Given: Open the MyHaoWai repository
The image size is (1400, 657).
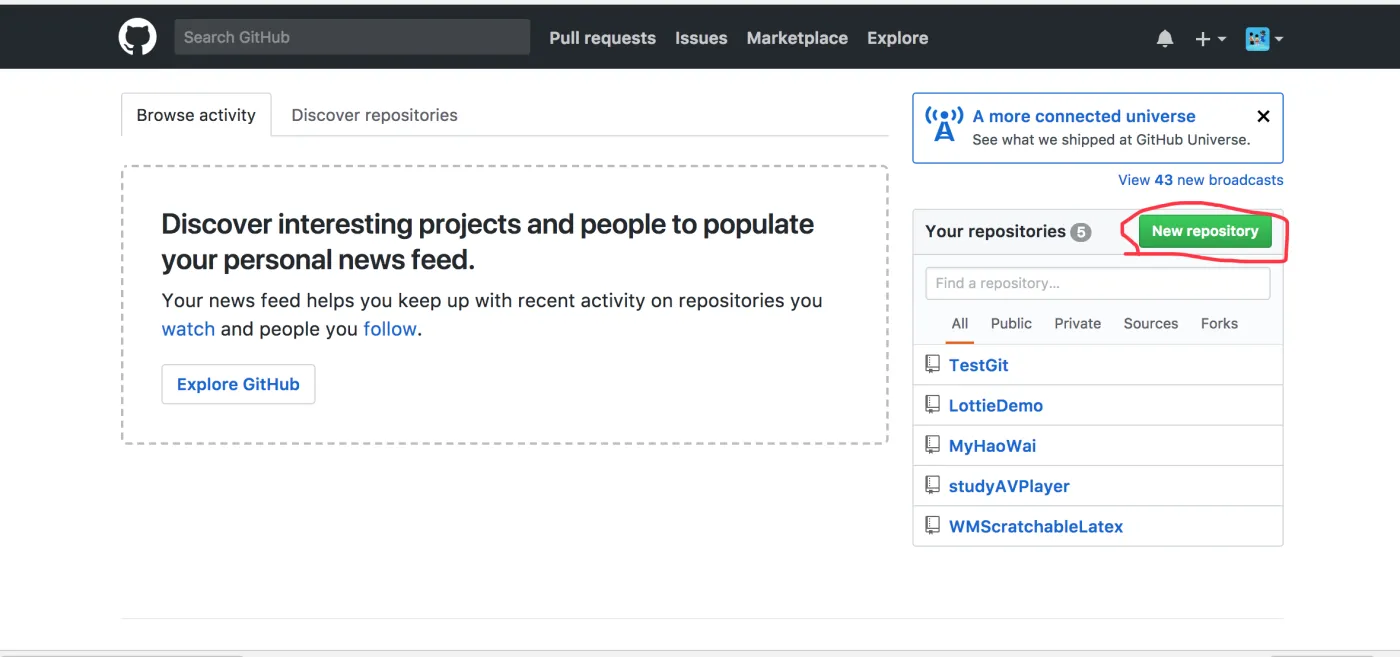Looking at the screenshot, I should click(993, 446).
